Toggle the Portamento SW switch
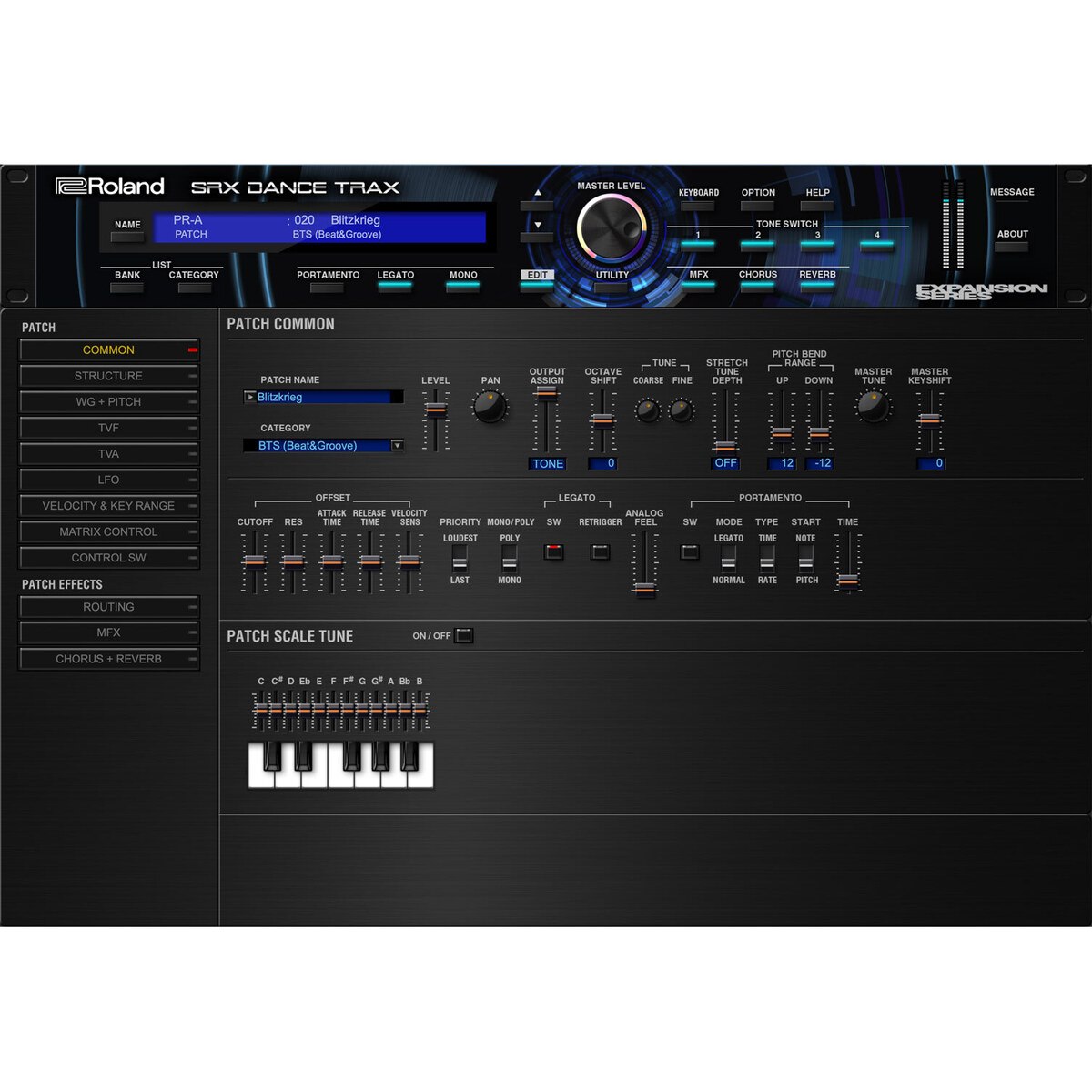Image resolution: width=1092 pixels, height=1092 pixels. (690, 551)
